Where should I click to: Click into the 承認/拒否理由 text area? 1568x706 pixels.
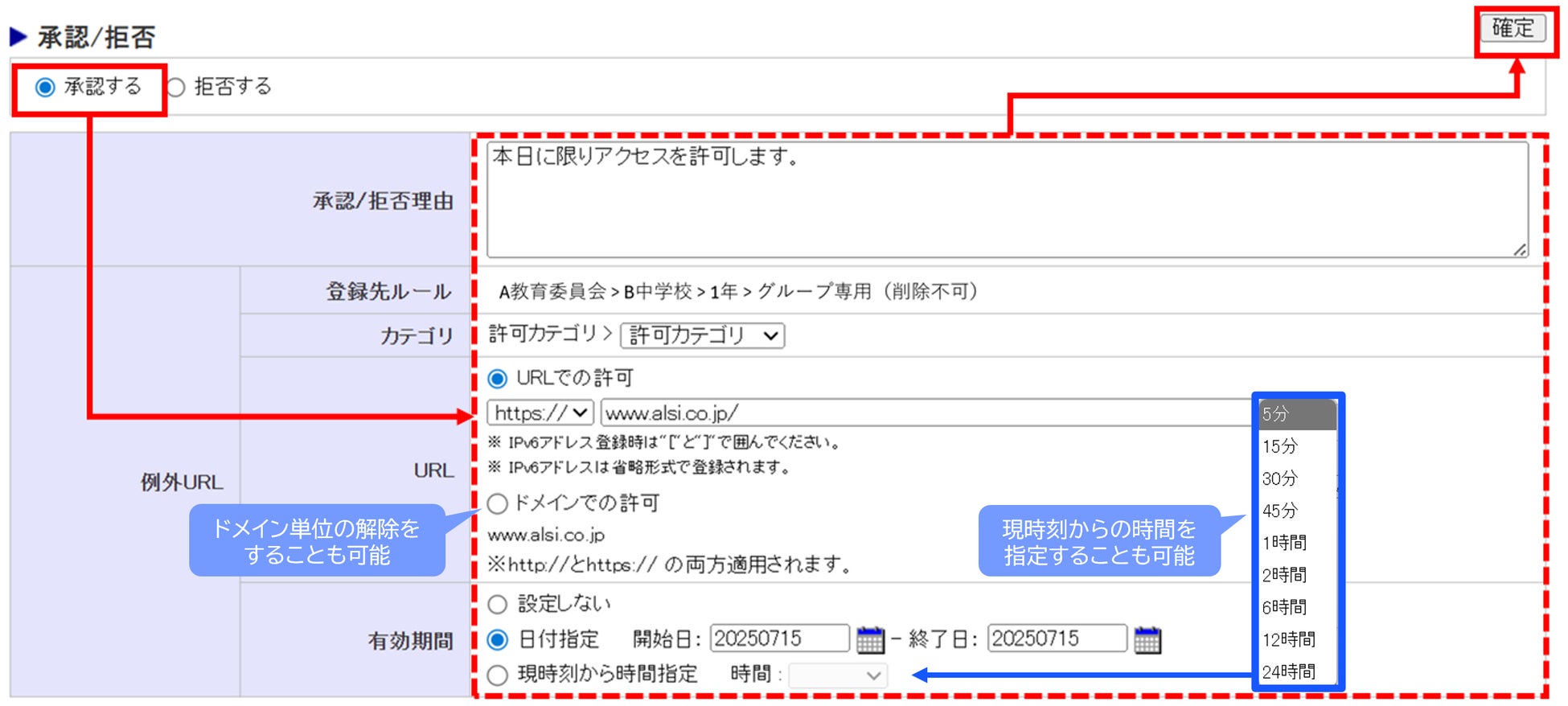pyautogui.click(x=1008, y=200)
